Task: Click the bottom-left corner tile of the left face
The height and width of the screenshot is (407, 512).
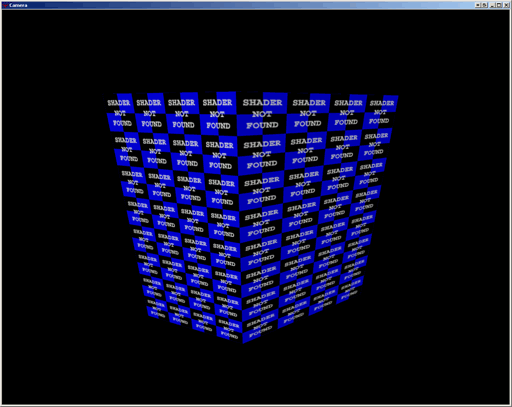Action: click(x=157, y=308)
